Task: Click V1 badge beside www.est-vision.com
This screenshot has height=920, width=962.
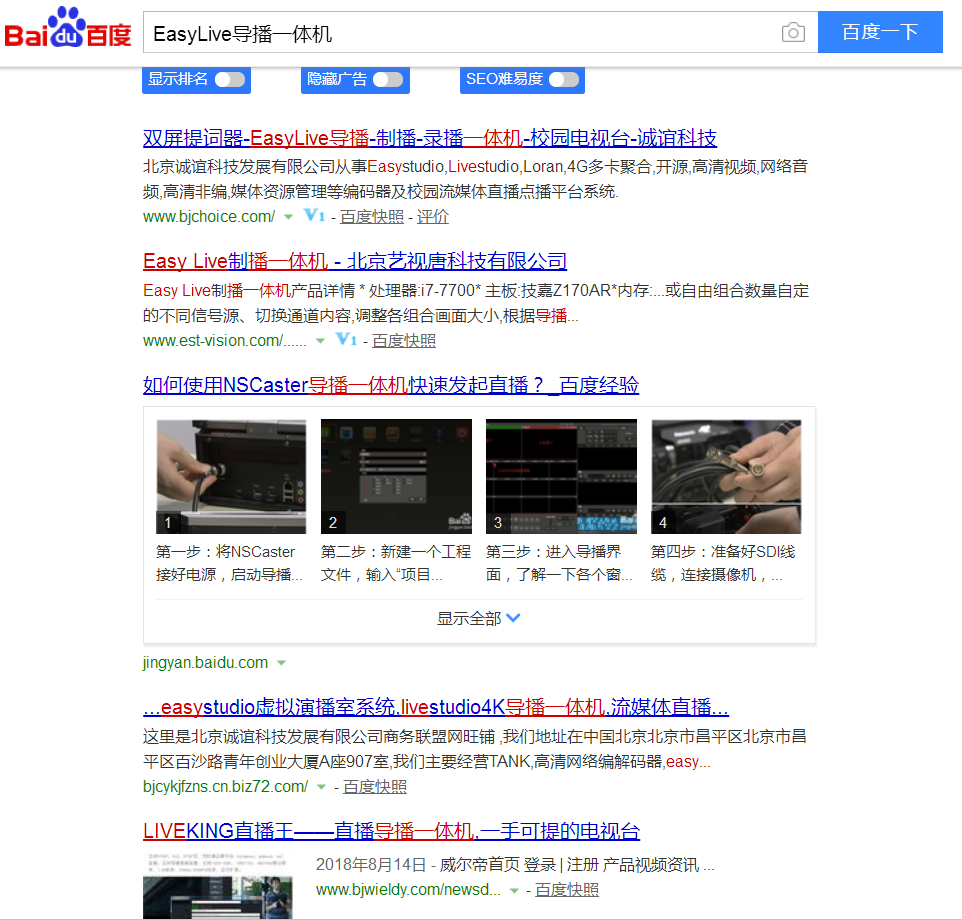Action: click(346, 339)
